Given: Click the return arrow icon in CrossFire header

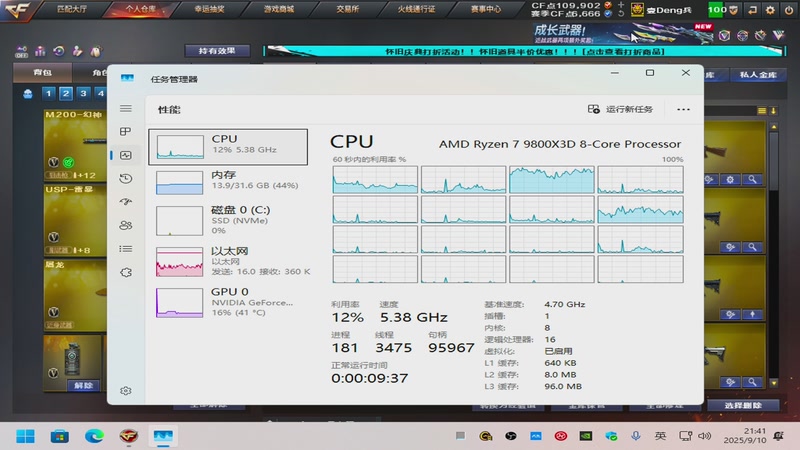Looking at the screenshot, I should pos(753,10).
